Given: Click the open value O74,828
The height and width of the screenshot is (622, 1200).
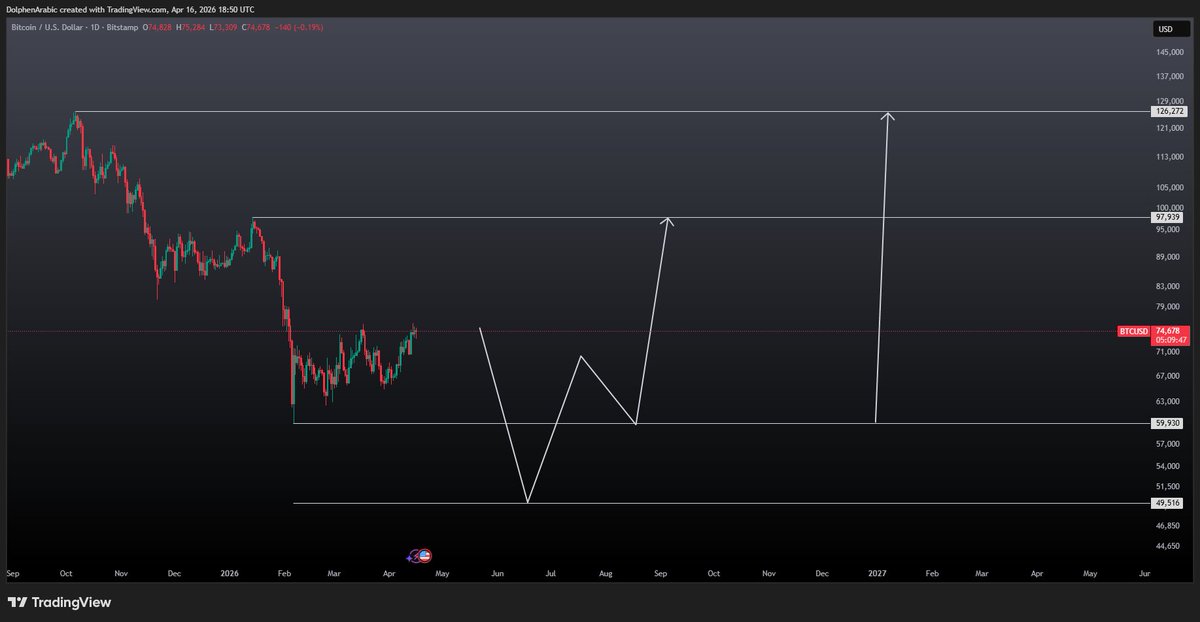Looking at the screenshot, I should 157,27.
